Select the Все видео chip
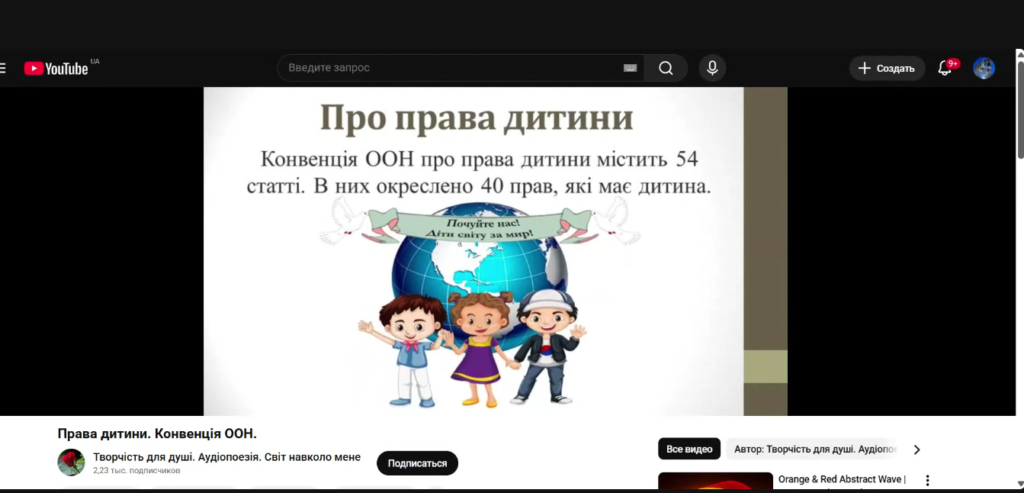The image size is (1024, 493). 689,449
